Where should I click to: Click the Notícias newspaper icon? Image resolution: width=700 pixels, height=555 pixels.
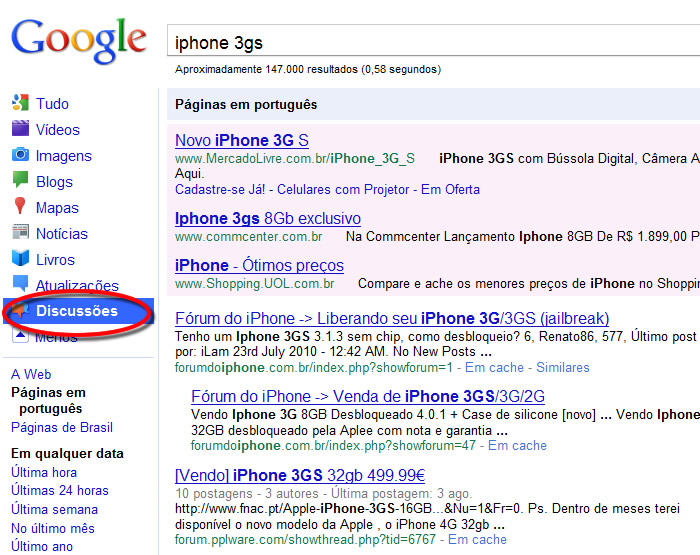[20, 233]
